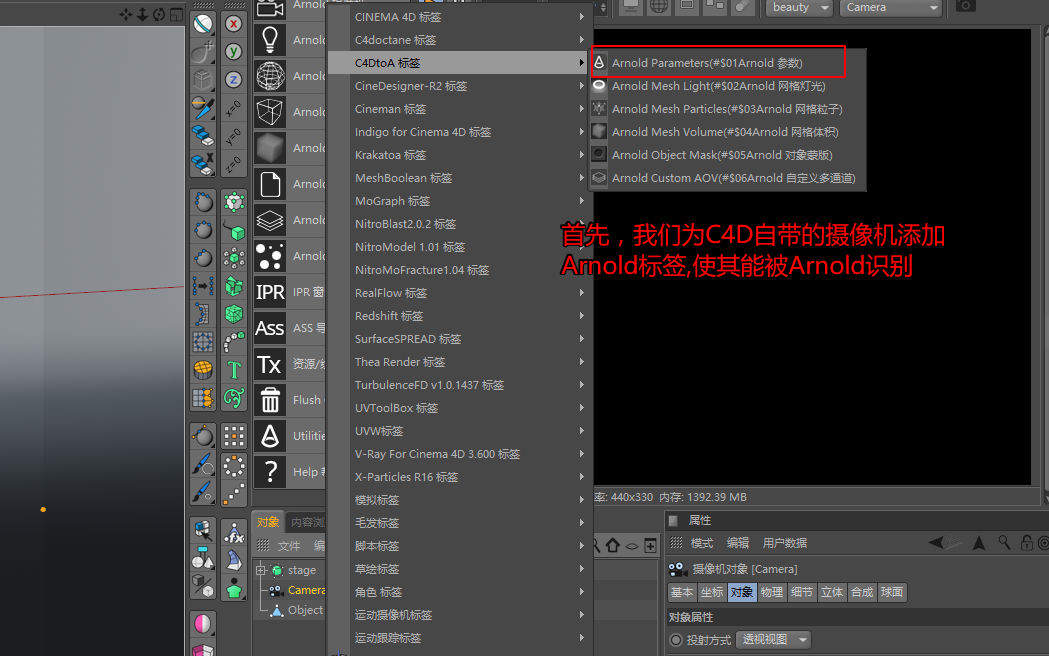Select the paint brush tool icon

coord(203,464)
